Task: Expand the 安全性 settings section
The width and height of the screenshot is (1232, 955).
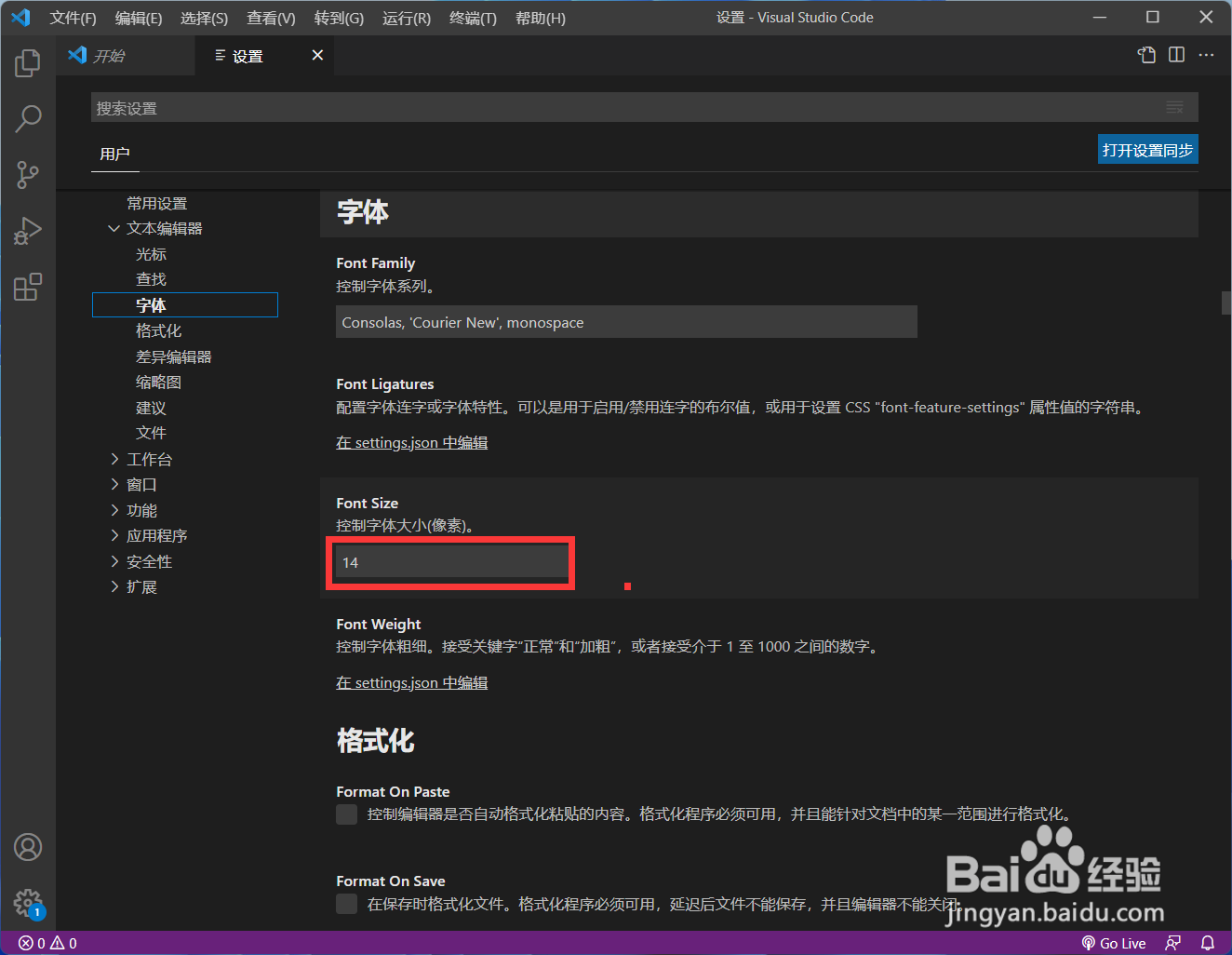Action: tap(114, 561)
